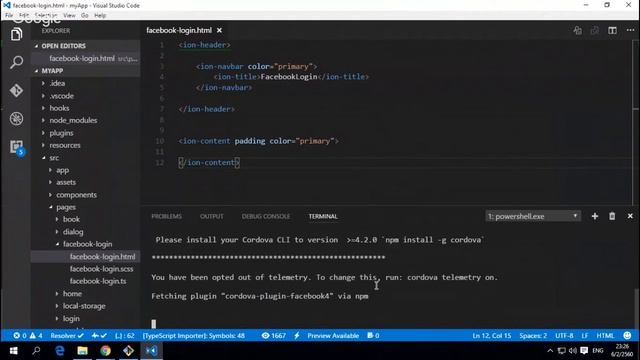The height and width of the screenshot is (360, 640).
Task: Open the Search view in activity bar
Action: 16,62
